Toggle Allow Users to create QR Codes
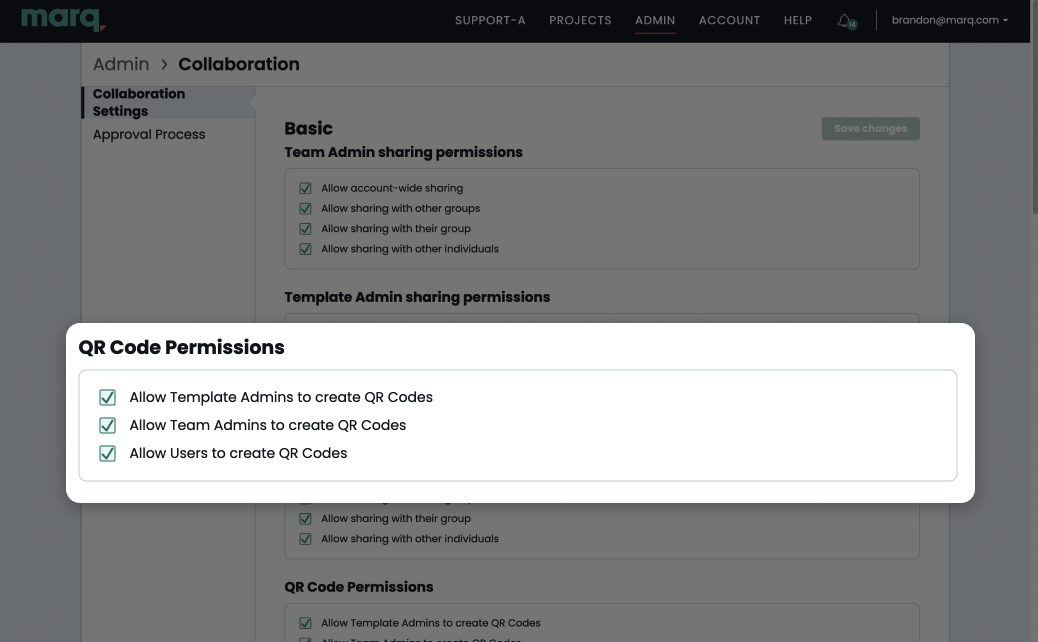This screenshot has width=1038, height=642. (x=107, y=453)
